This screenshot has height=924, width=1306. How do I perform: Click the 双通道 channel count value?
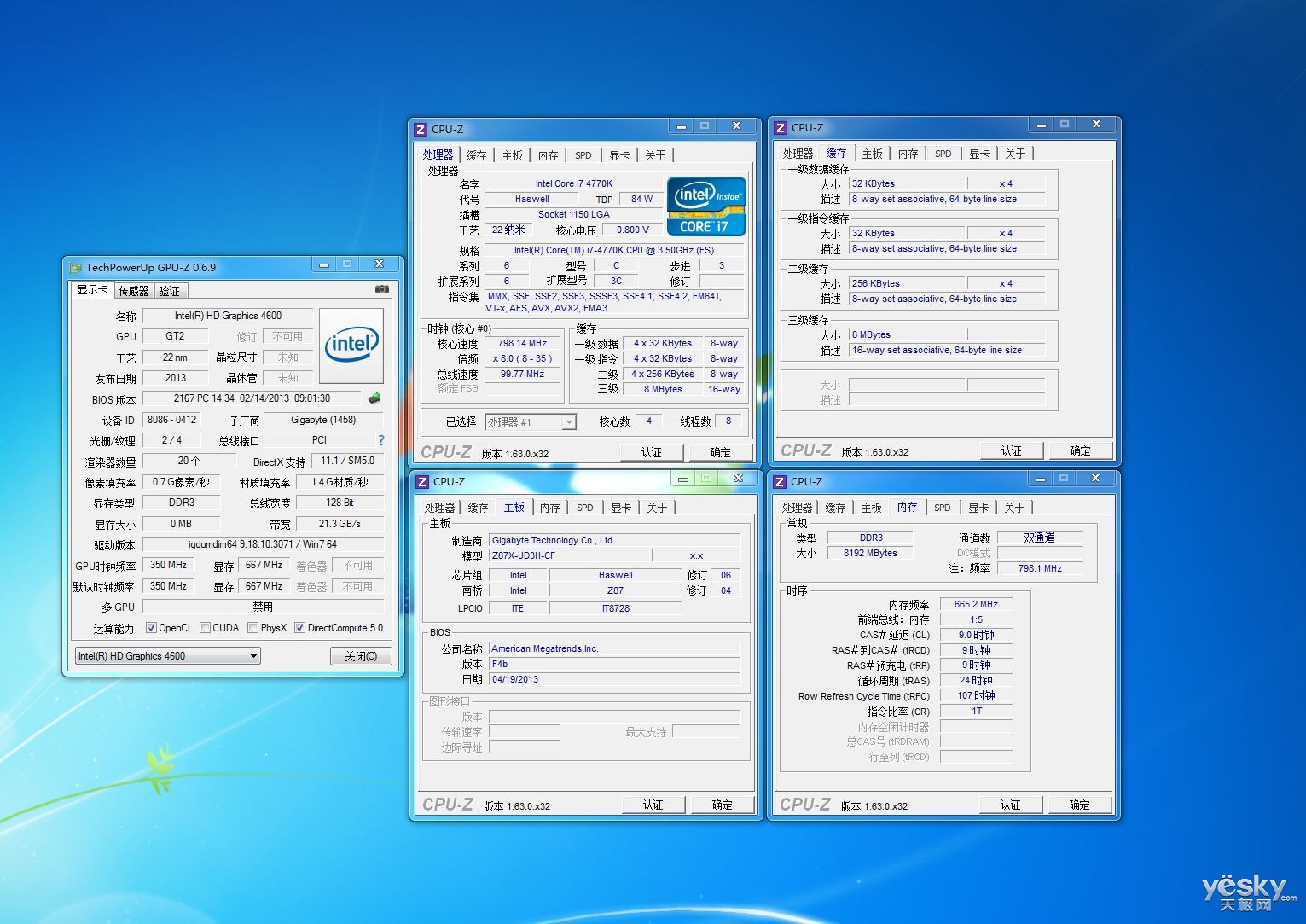click(1039, 538)
